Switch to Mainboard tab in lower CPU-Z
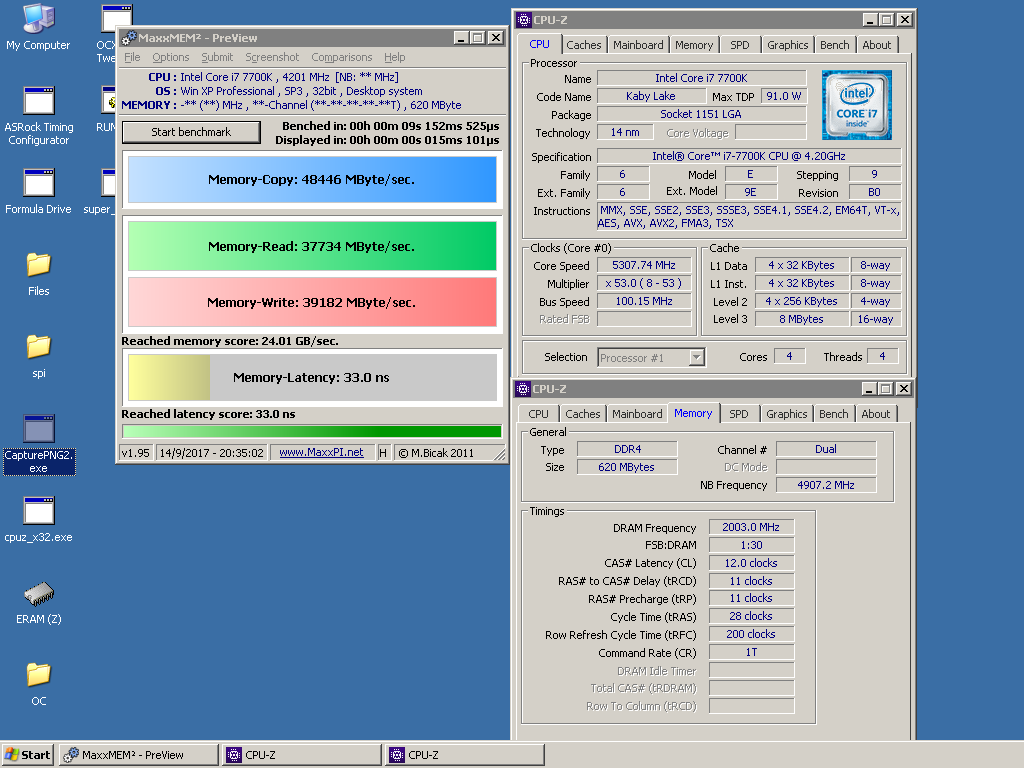1024x768 pixels. pos(637,414)
